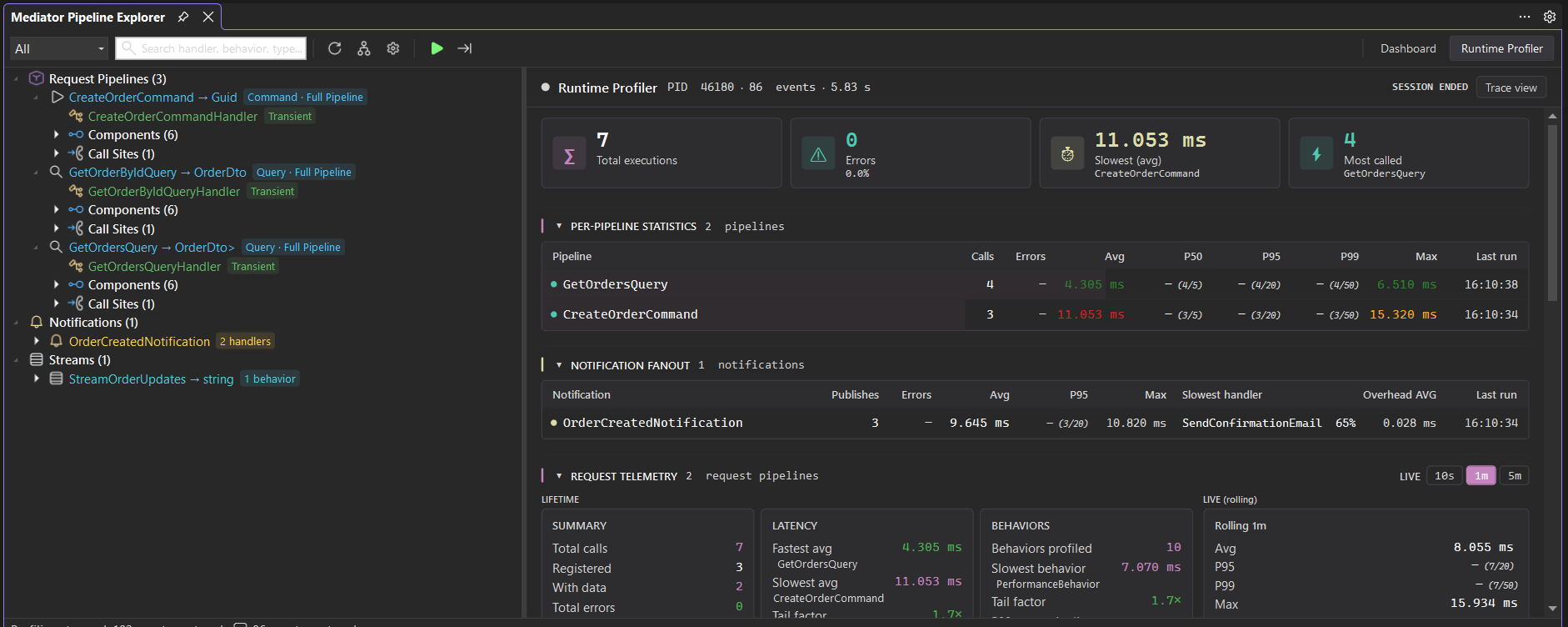
Task: Select GetOrdersQuery row in pipeline statistics
Action: point(1035,284)
